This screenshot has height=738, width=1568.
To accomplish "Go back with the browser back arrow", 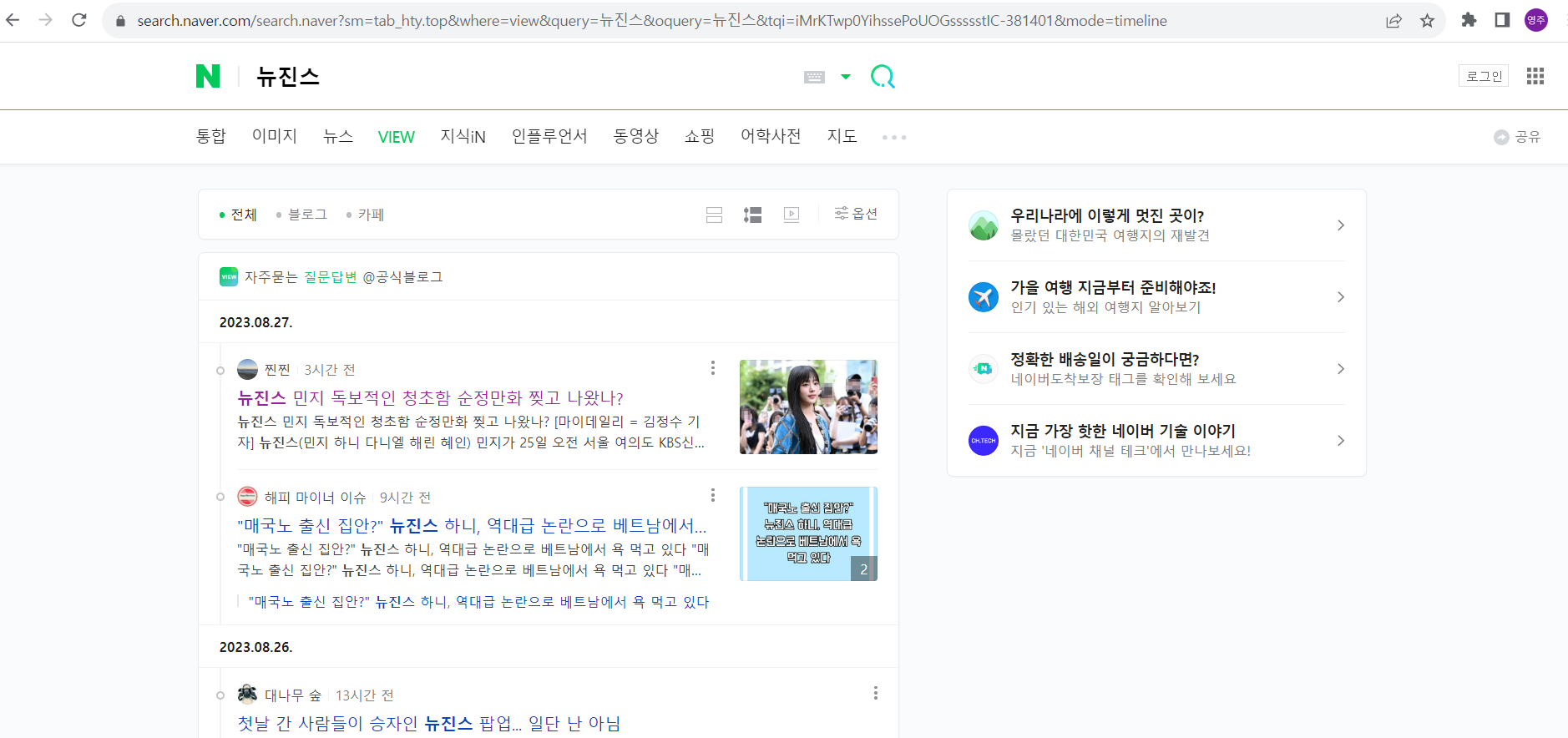I will (x=13, y=20).
